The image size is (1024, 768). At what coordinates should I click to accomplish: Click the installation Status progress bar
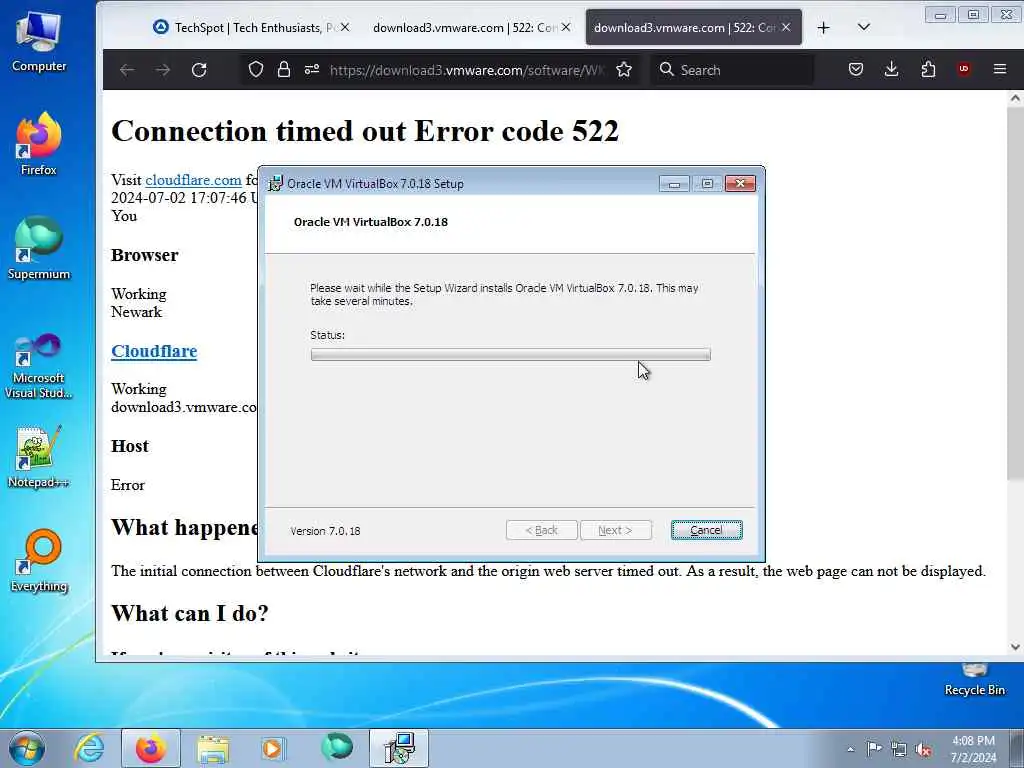[x=511, y=355]
